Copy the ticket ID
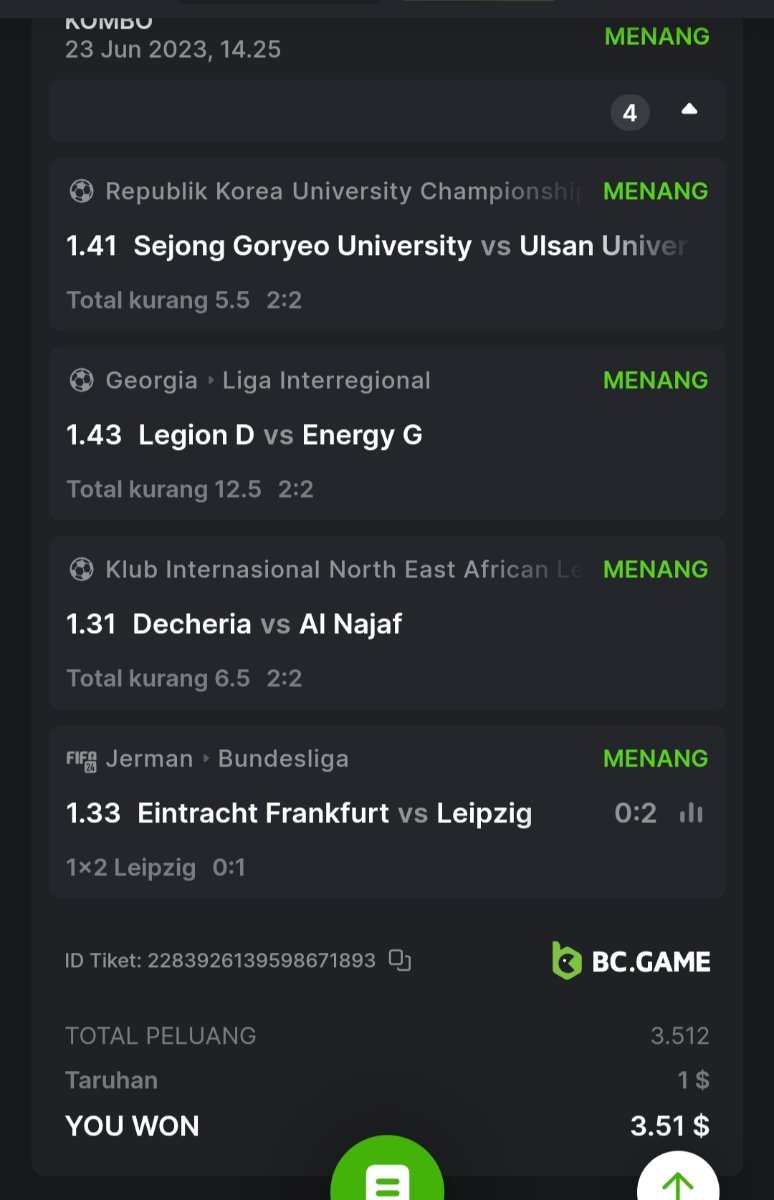Image resolution: width=774 pixels, height=1200 pixels. point(400,960)
